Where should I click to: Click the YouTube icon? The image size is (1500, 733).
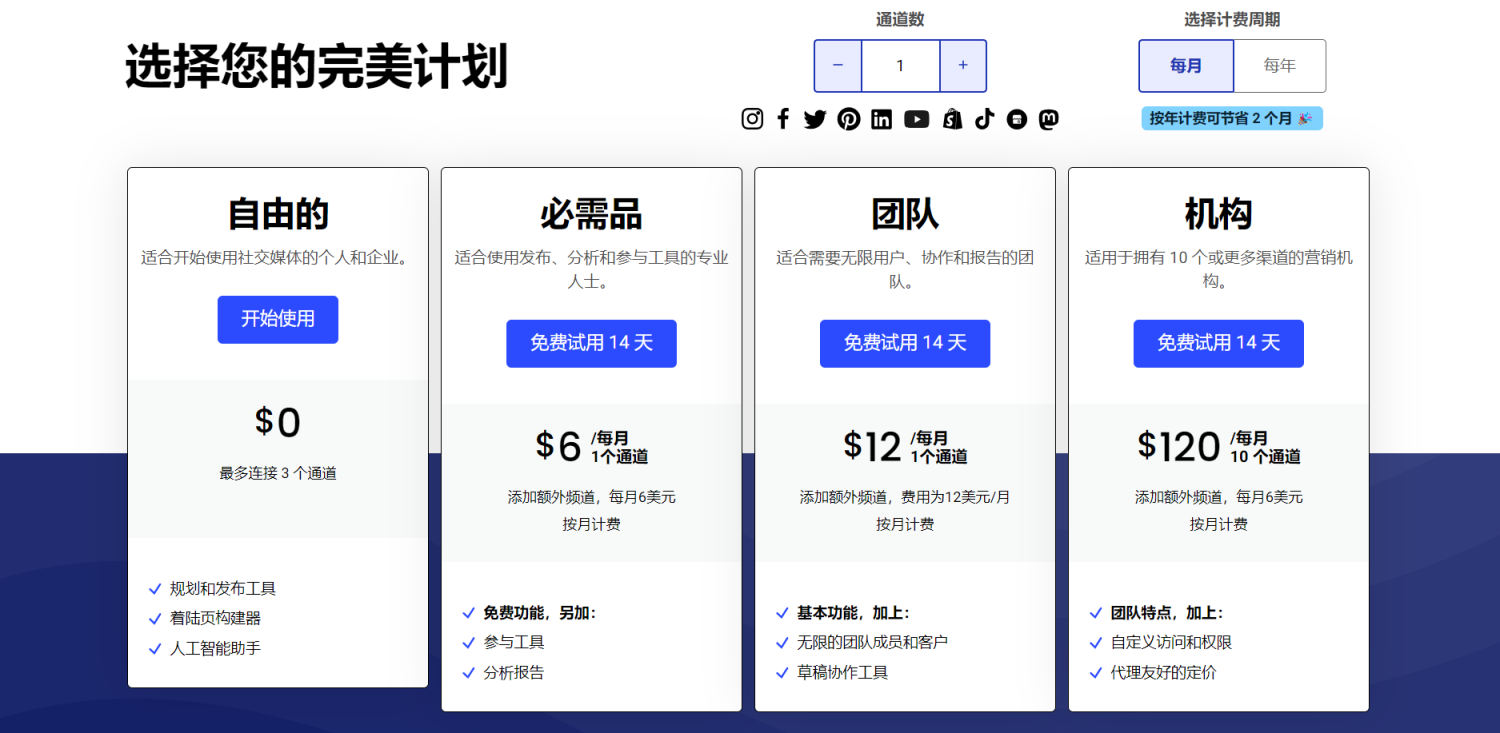point(916,119)
